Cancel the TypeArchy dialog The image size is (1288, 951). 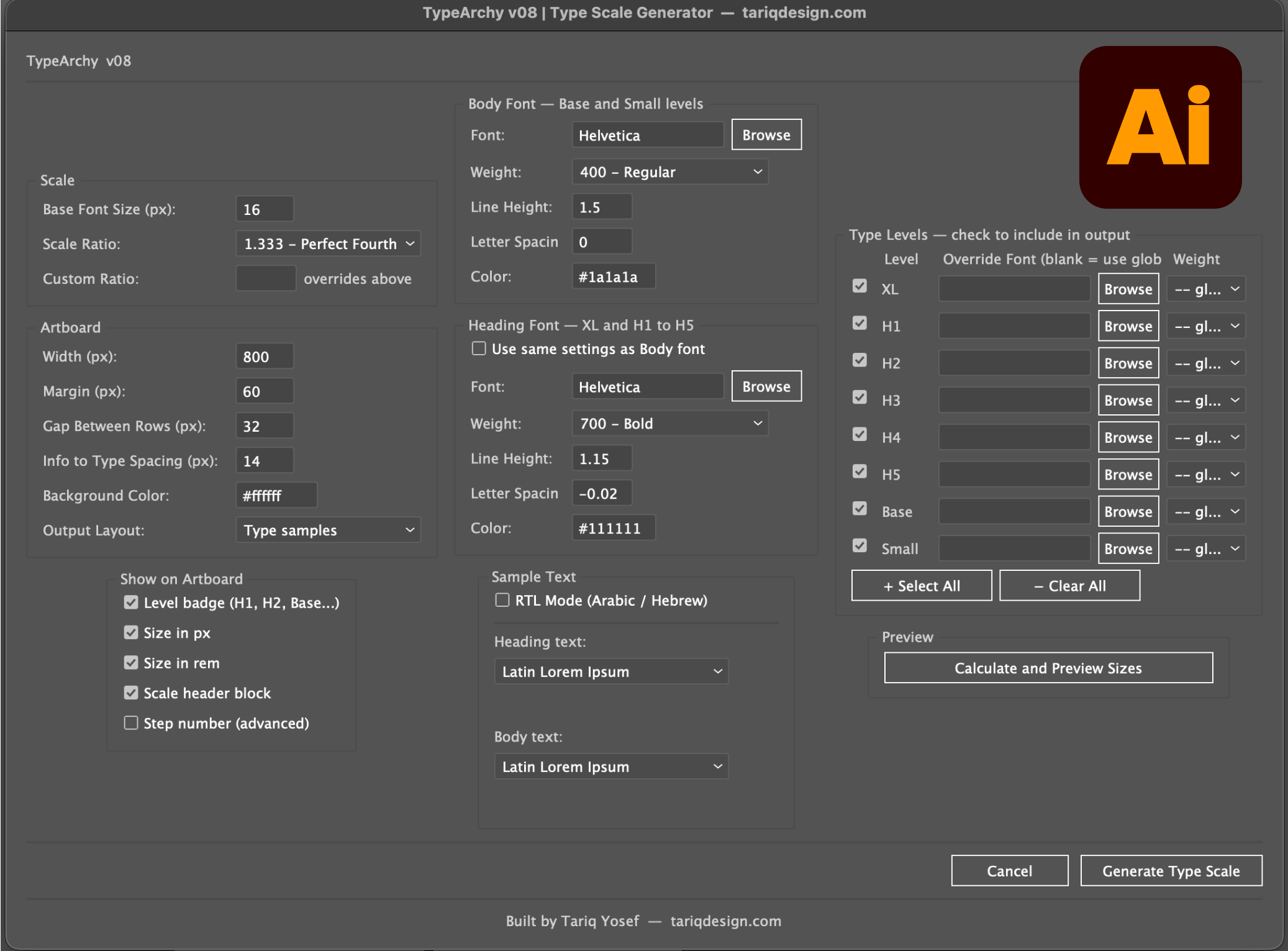pyautogui.click(x=1009, y=871)
